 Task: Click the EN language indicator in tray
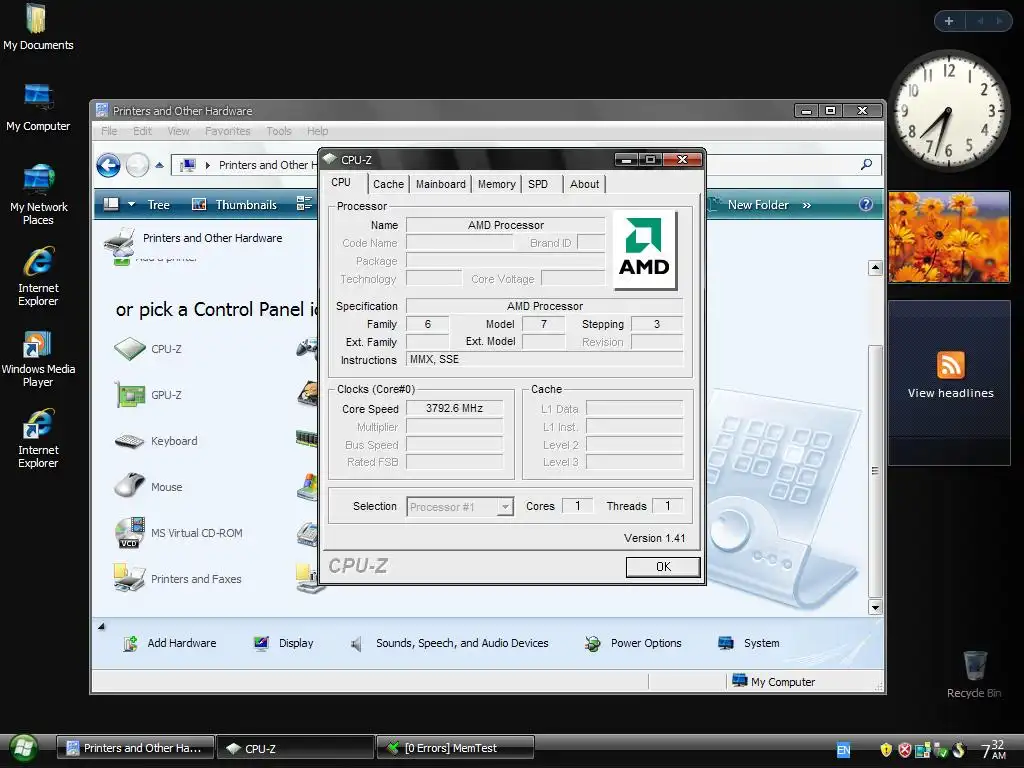click(x=844, y=750)
